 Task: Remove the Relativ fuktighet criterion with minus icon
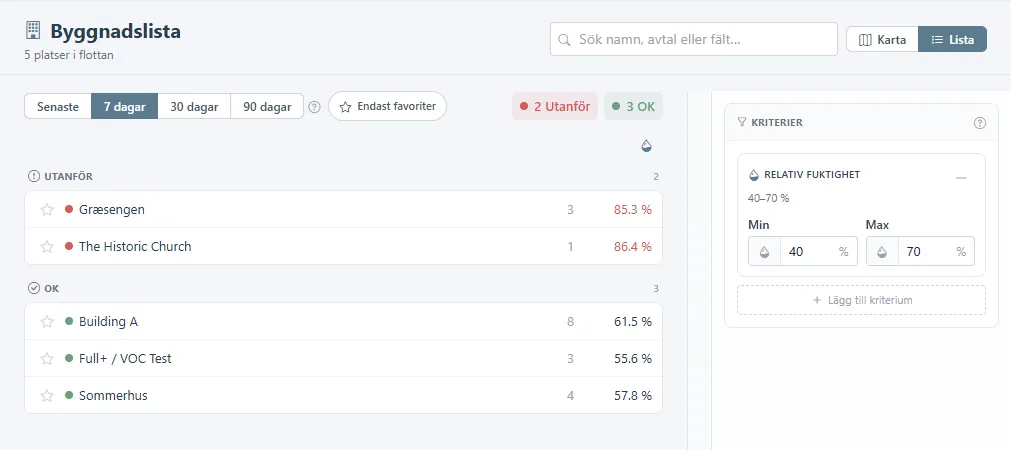point(961,177)
